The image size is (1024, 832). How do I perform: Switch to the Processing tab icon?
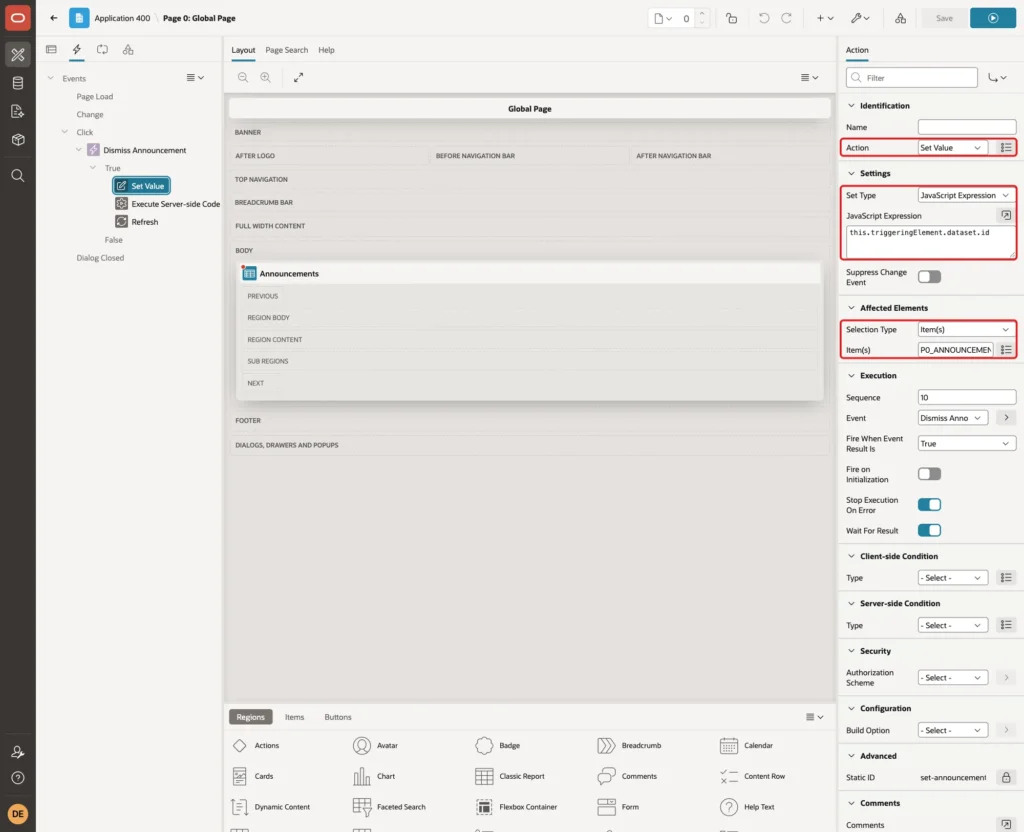pyautogui.click(x=102, y=50)
